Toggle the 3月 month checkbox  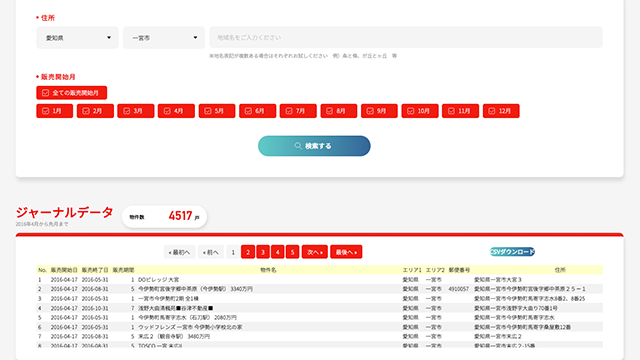[136, 111]
